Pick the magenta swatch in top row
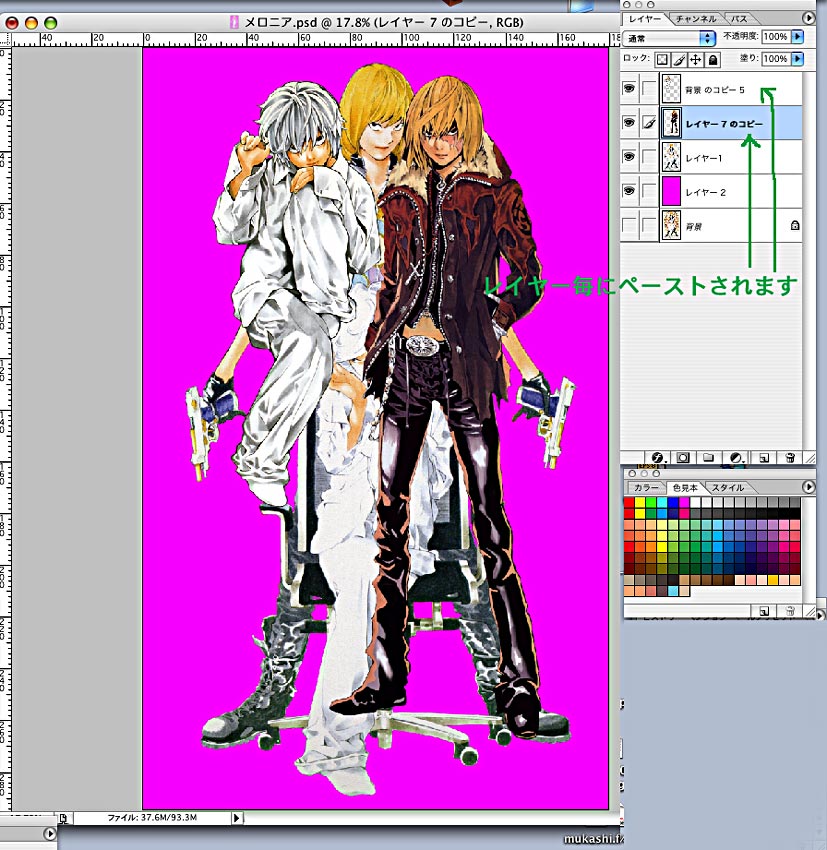 (684, 502)
